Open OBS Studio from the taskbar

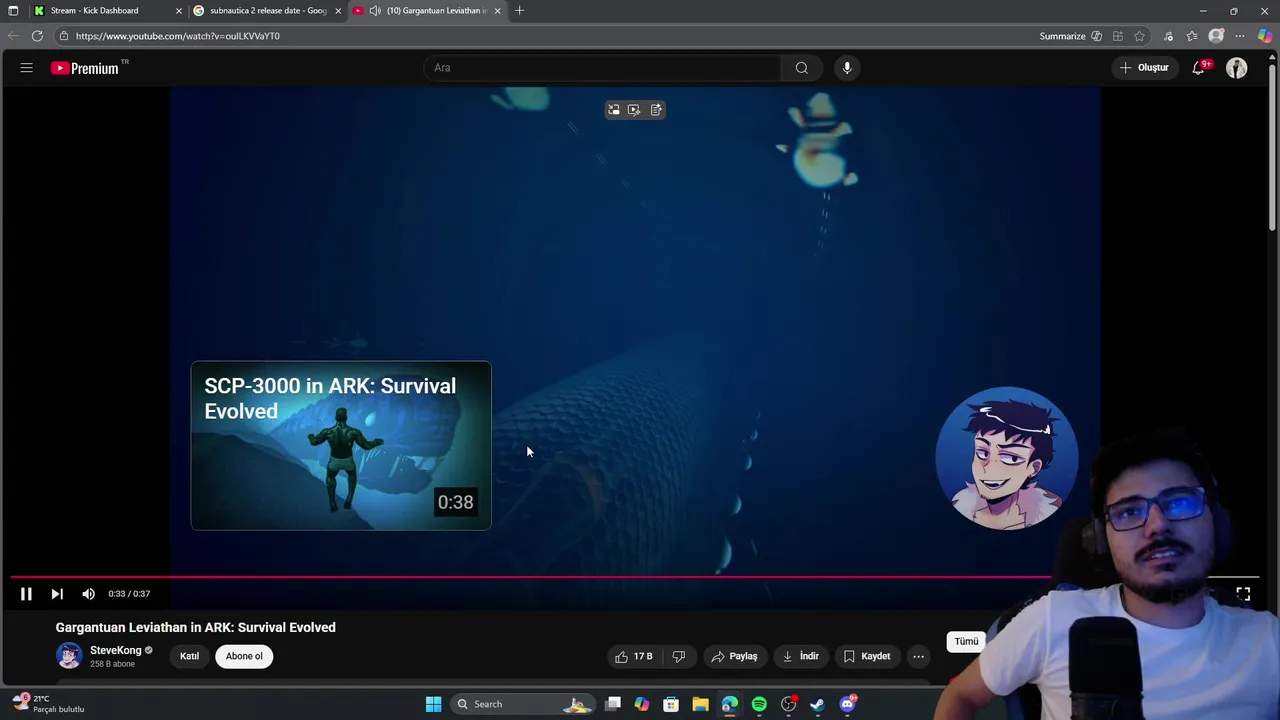point(788,704)
